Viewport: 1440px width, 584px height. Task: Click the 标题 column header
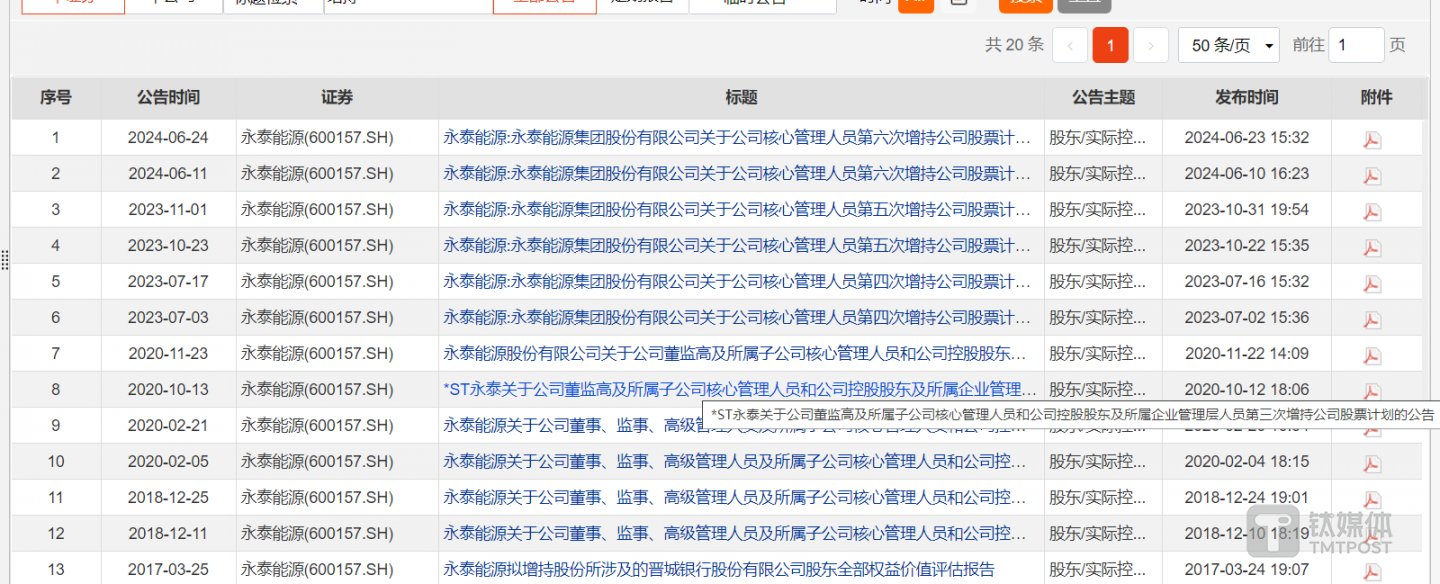click(x=741, y=97)
